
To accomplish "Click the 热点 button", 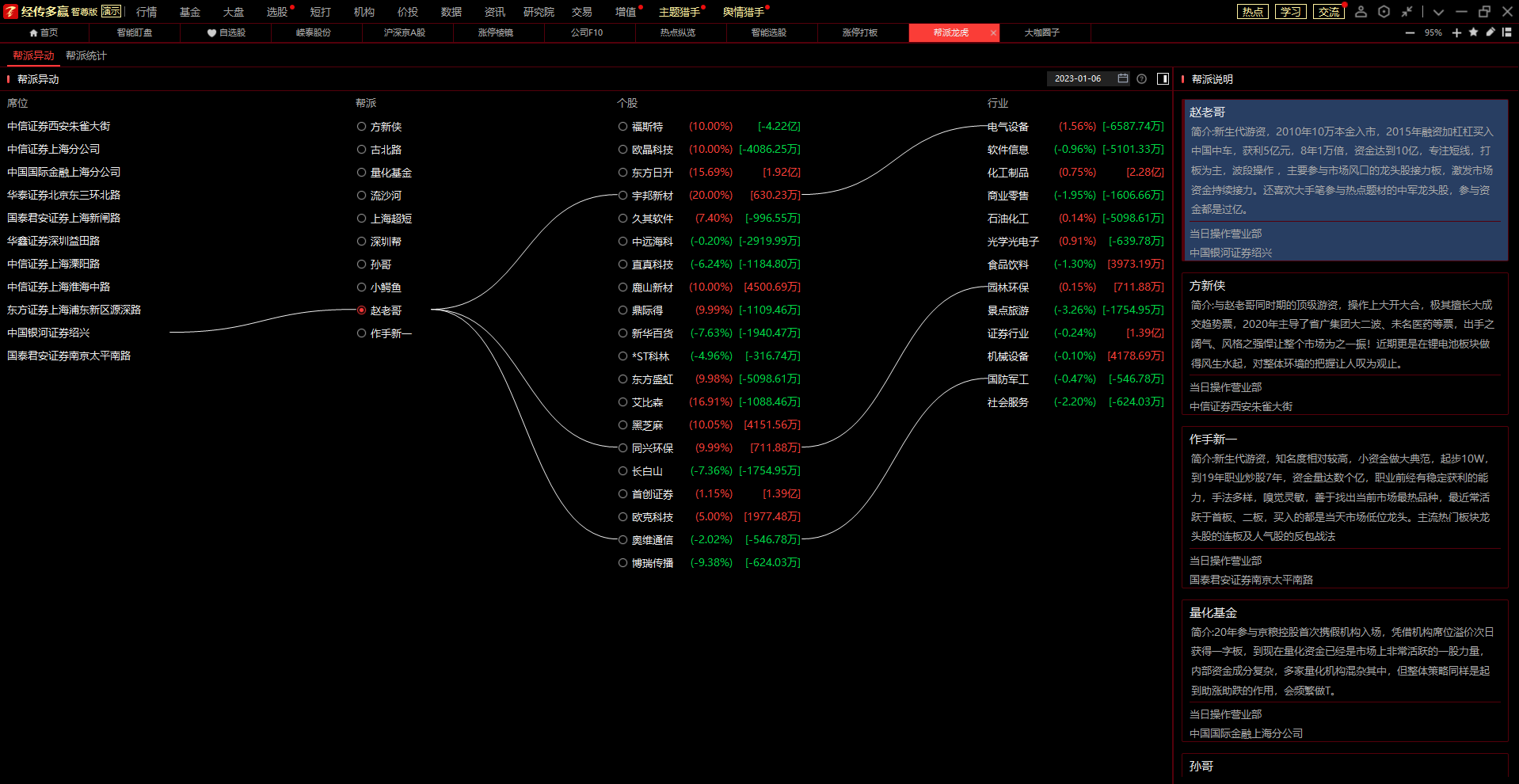I will [1252, 12].
